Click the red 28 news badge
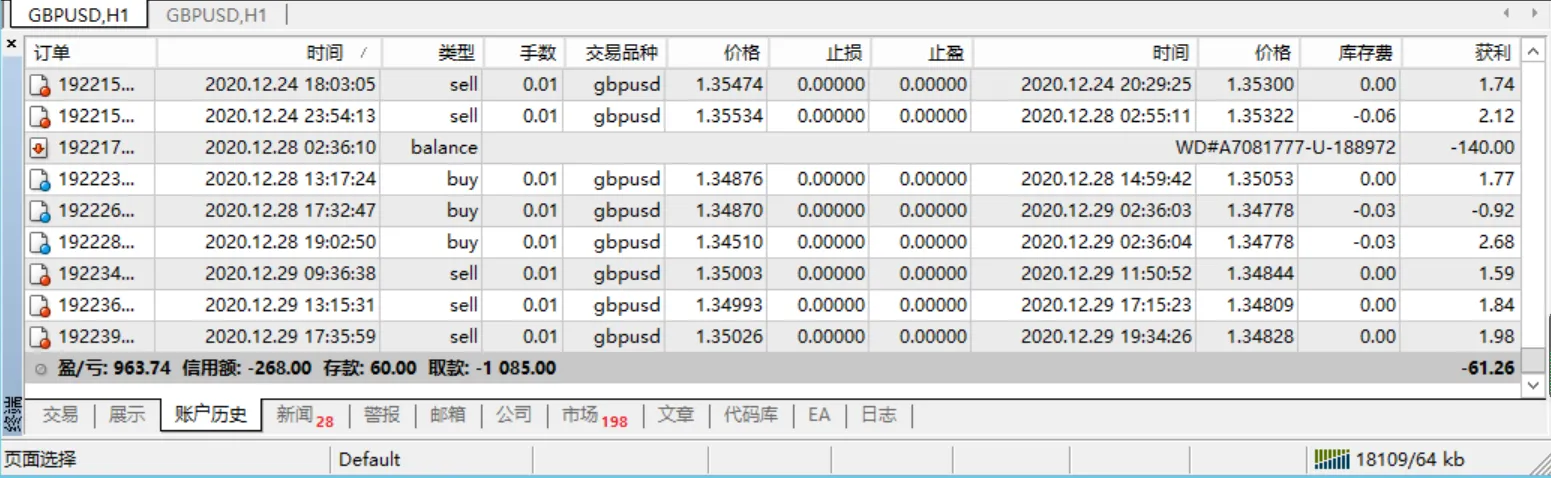The width and height of the screenshot is (1551, 478). coord(325,422)
